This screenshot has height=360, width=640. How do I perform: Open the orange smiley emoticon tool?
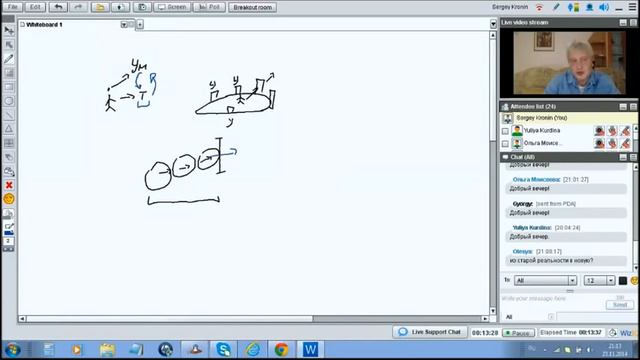(9, 199)
